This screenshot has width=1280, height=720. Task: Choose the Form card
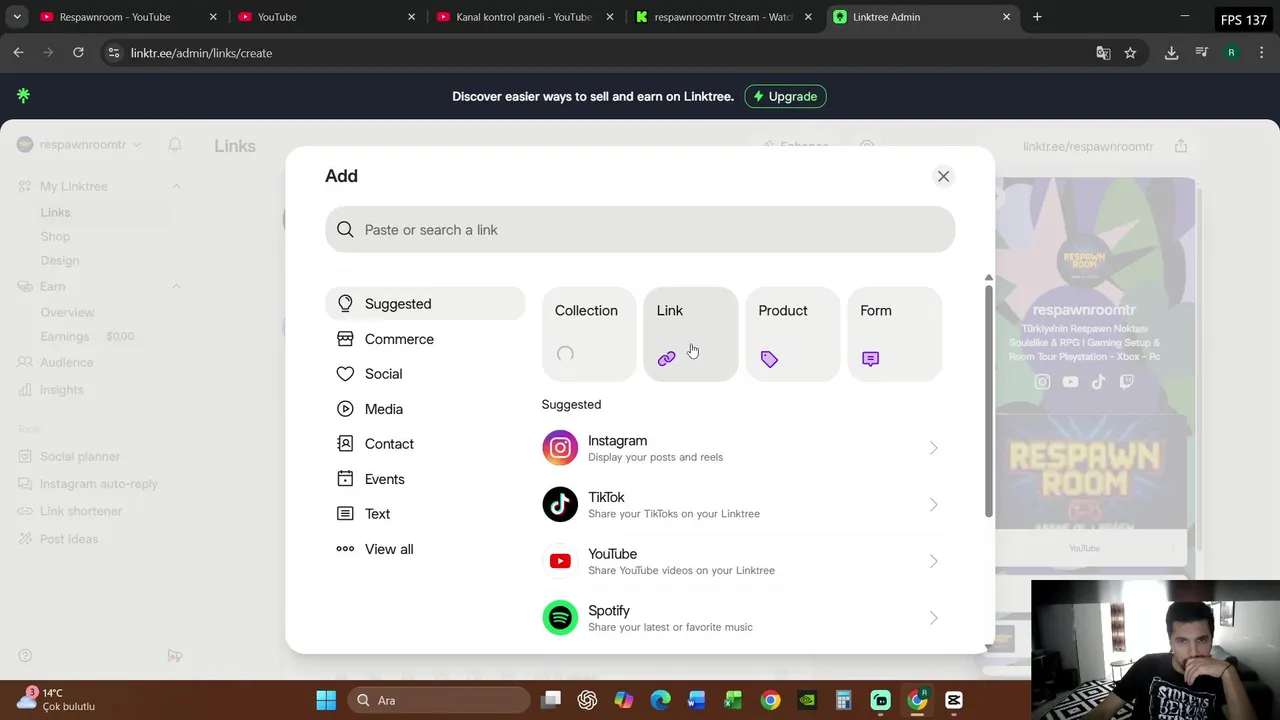[x=895, y=334]
